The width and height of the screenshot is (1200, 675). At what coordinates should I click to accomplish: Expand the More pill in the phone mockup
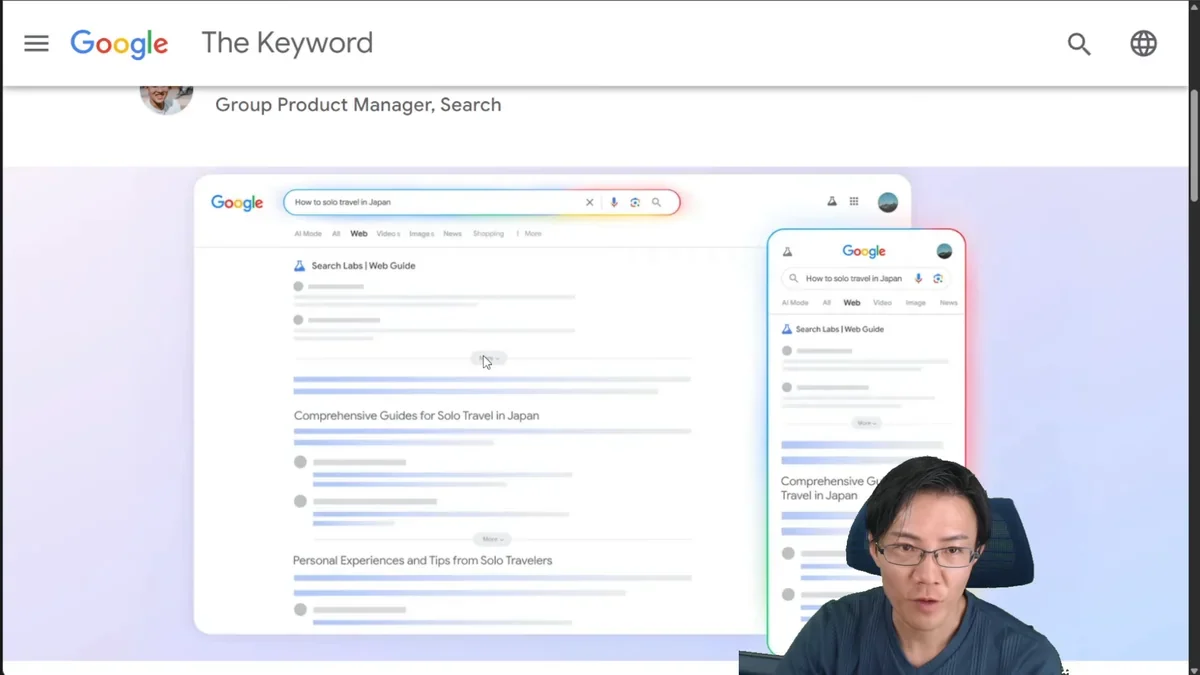point(866,423)
